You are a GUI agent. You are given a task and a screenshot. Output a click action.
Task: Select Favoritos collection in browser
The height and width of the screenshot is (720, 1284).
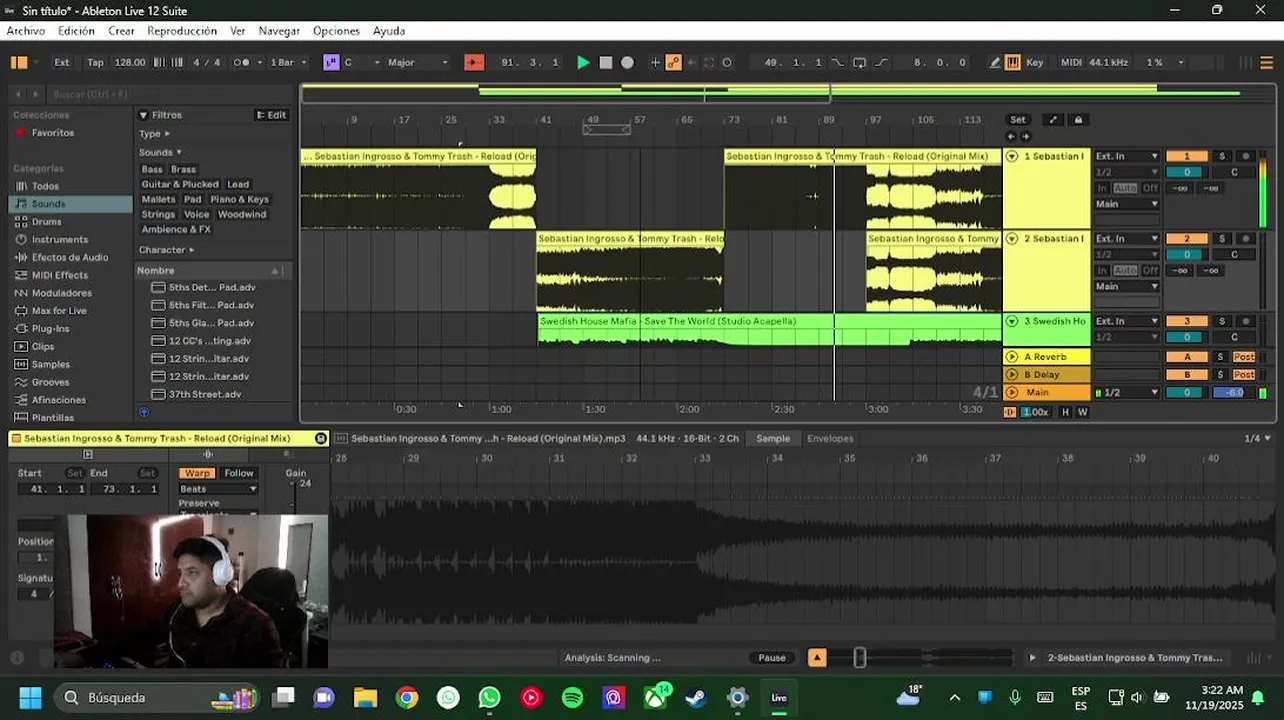tap(53, 133)
